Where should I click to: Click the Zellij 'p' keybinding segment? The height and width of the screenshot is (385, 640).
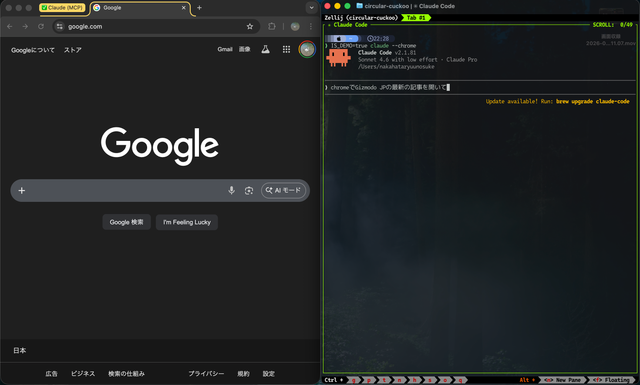coord(369,380)
